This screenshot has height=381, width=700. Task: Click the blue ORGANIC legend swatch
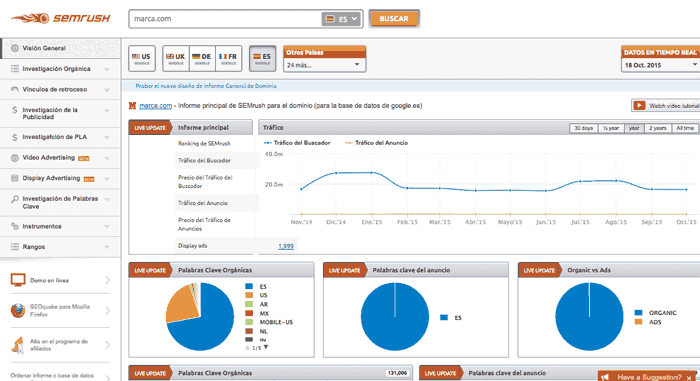coord(638,313)
